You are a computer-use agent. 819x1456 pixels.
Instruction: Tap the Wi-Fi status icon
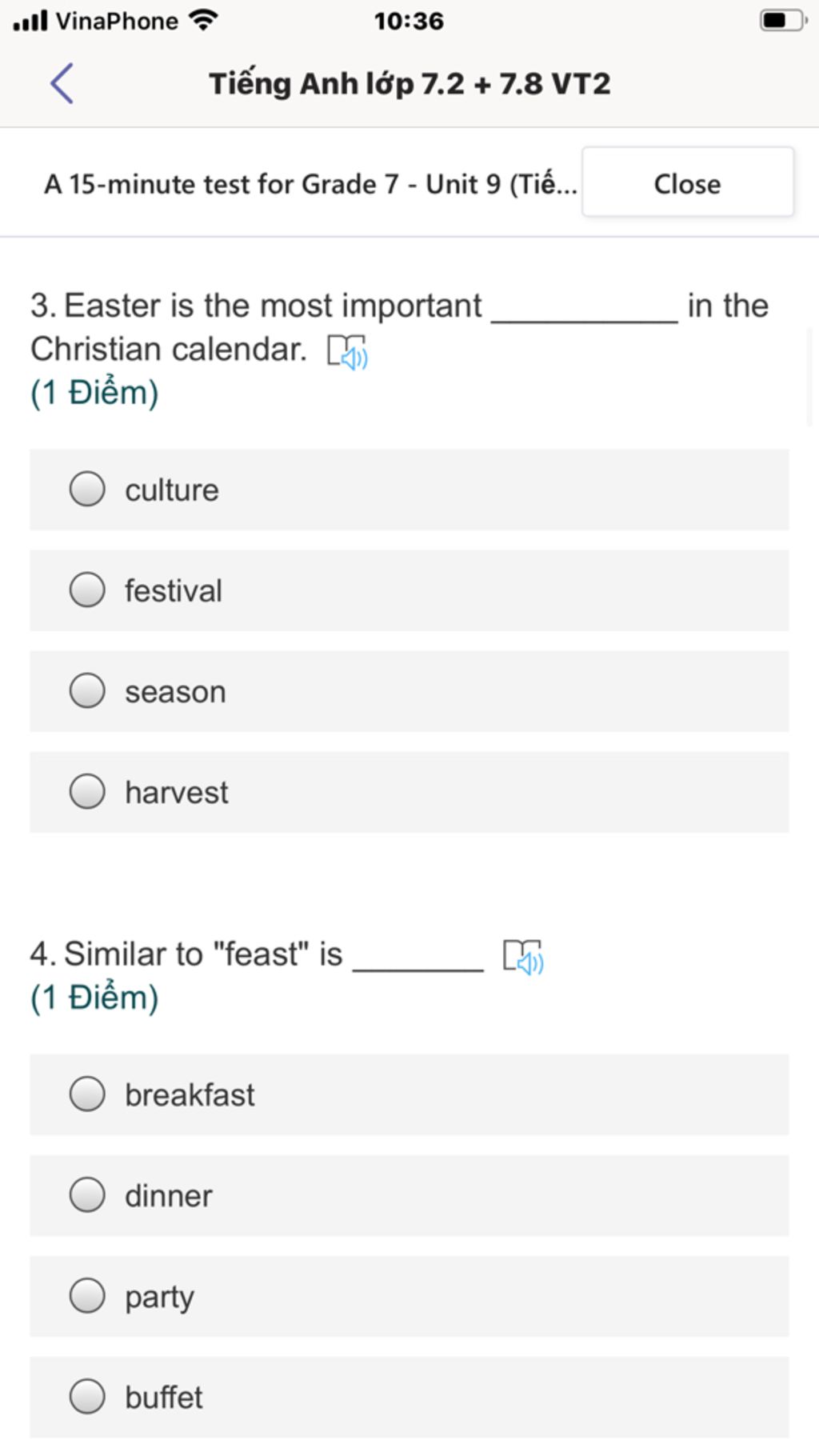pyautogui.click(x=204, y=20)
